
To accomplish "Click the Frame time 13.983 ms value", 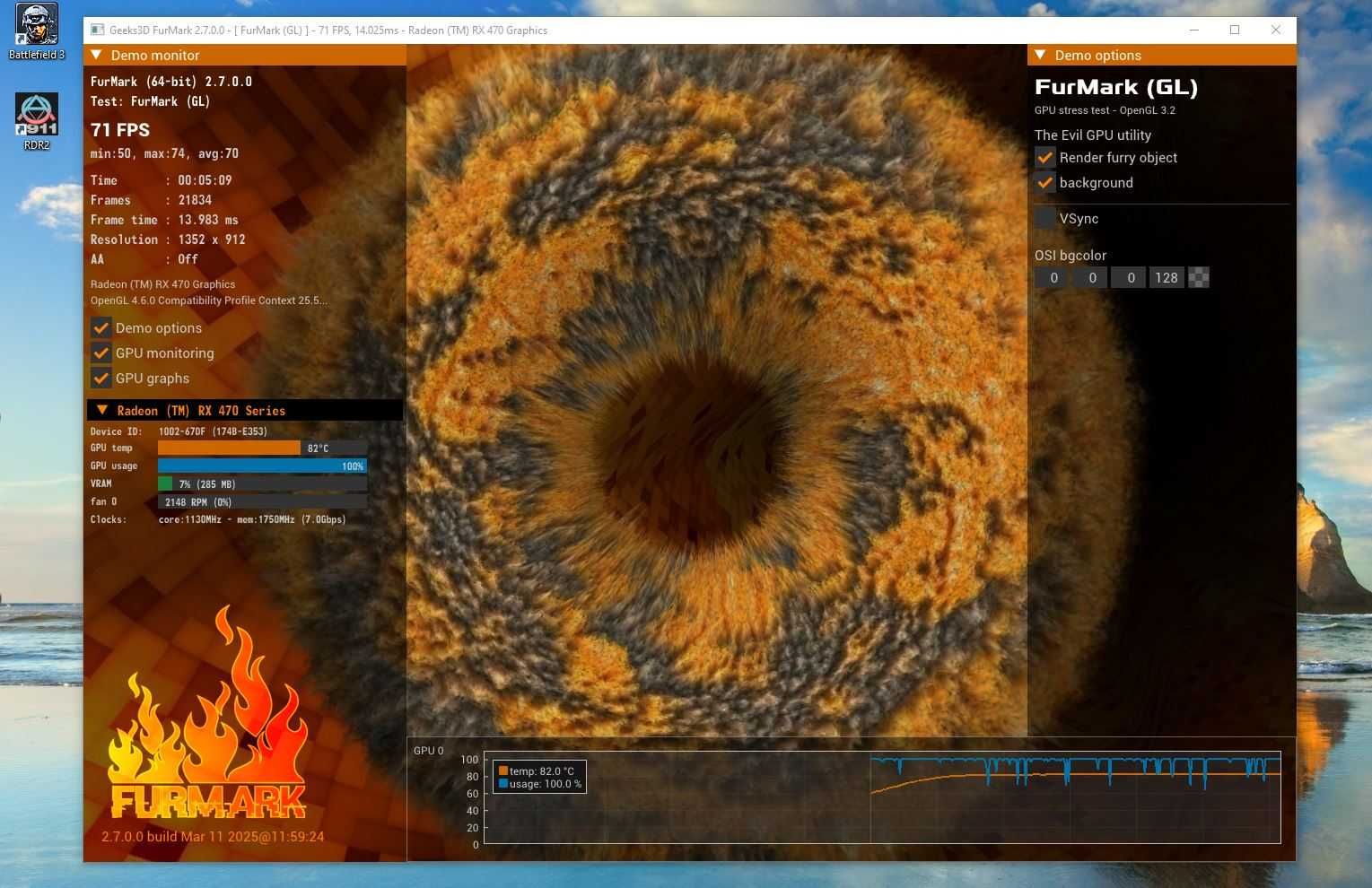I will tap(208, 220).
